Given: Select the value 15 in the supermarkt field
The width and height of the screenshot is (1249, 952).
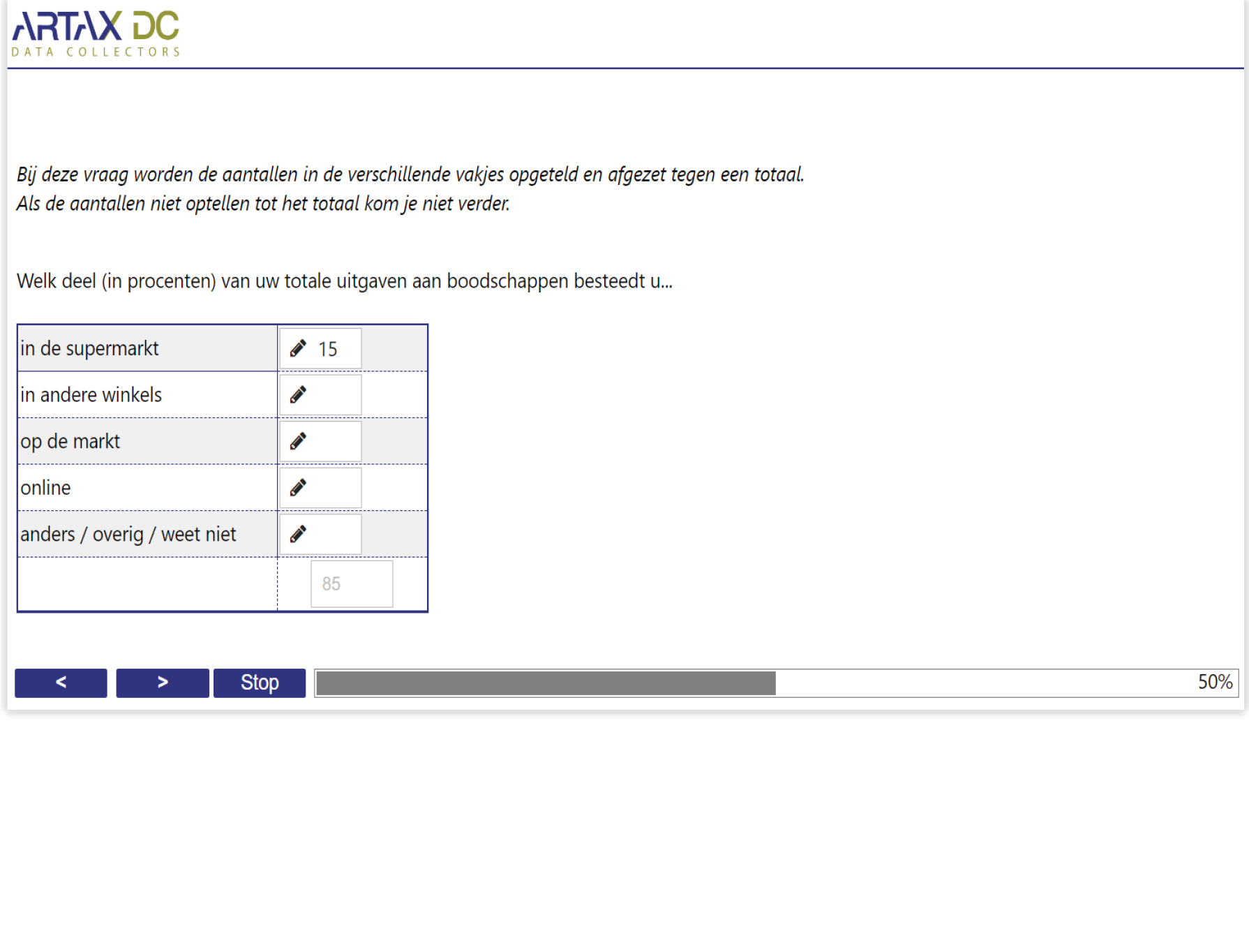Looking at the screenshot, I should [x=328, y=349].
